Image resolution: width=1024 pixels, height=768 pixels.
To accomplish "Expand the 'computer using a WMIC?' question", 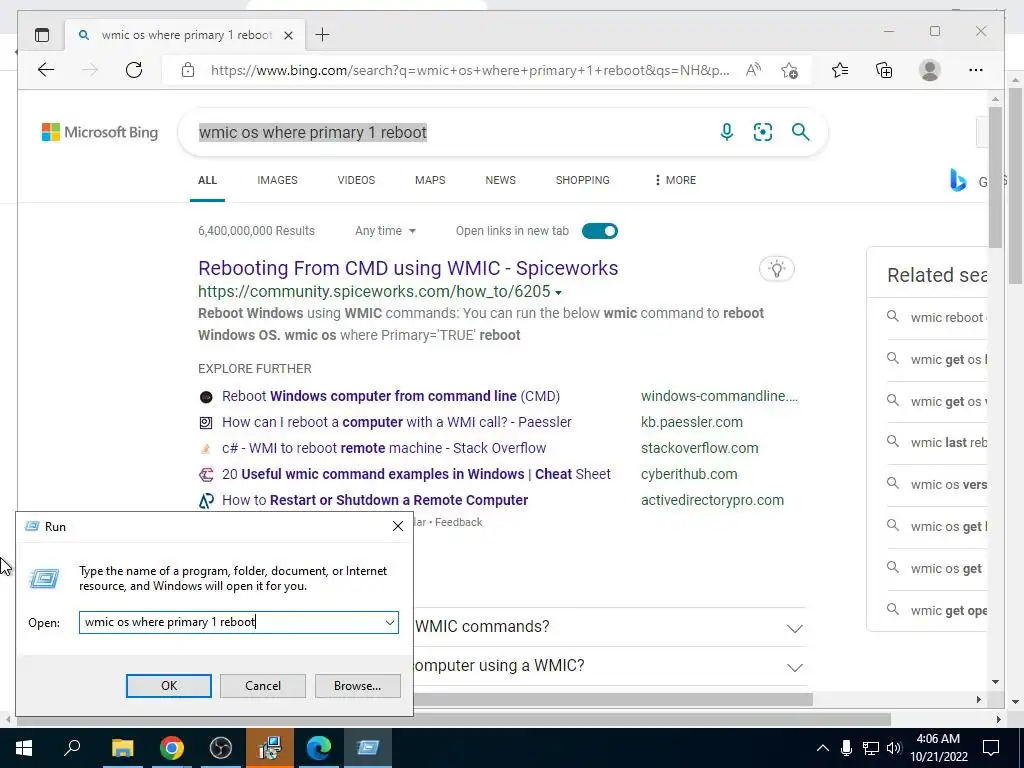I will (x=794, y=667).
